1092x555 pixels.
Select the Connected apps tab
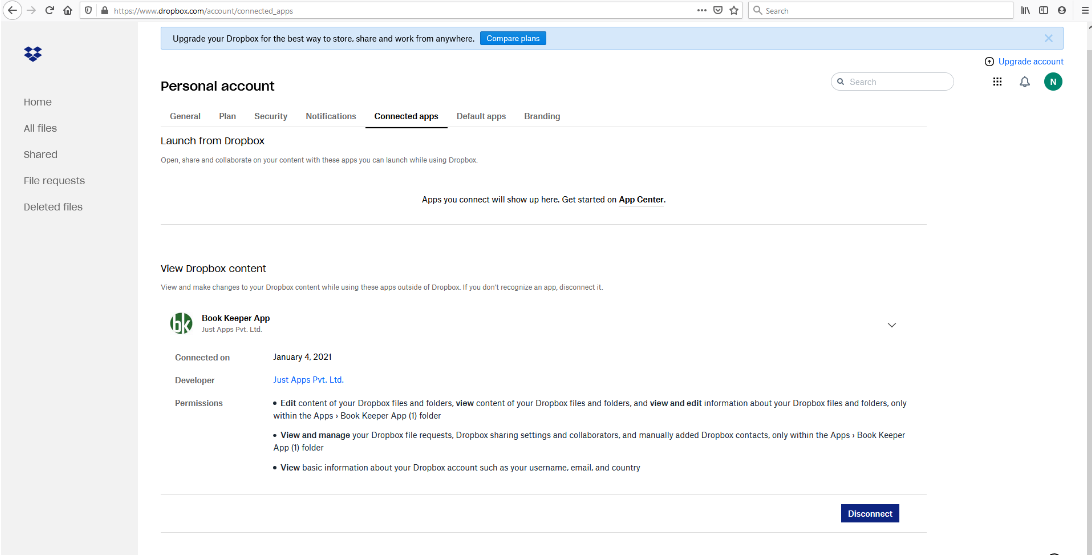[406, 116]
